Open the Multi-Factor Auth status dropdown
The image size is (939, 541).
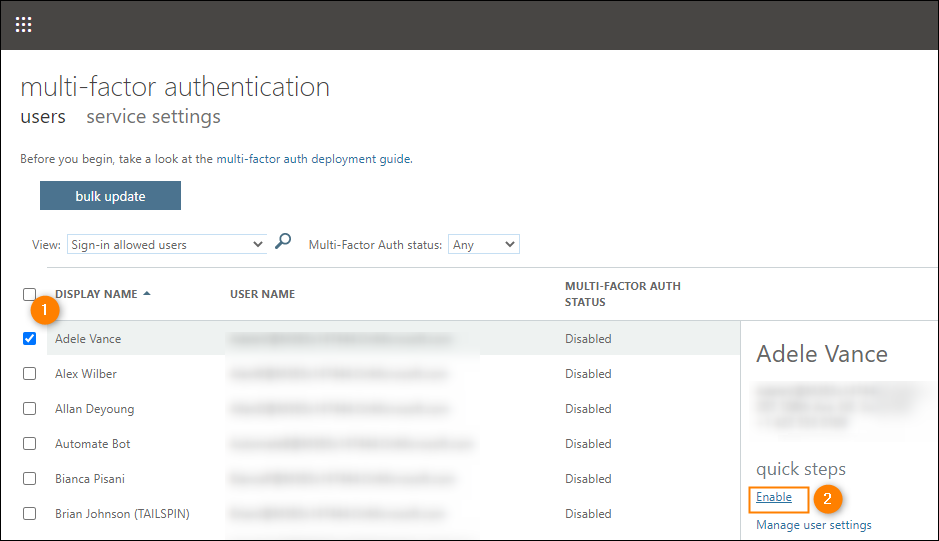point(484,244)
